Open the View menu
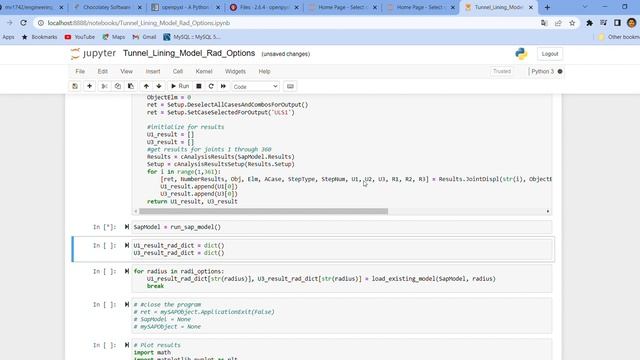 click(127, 71)
